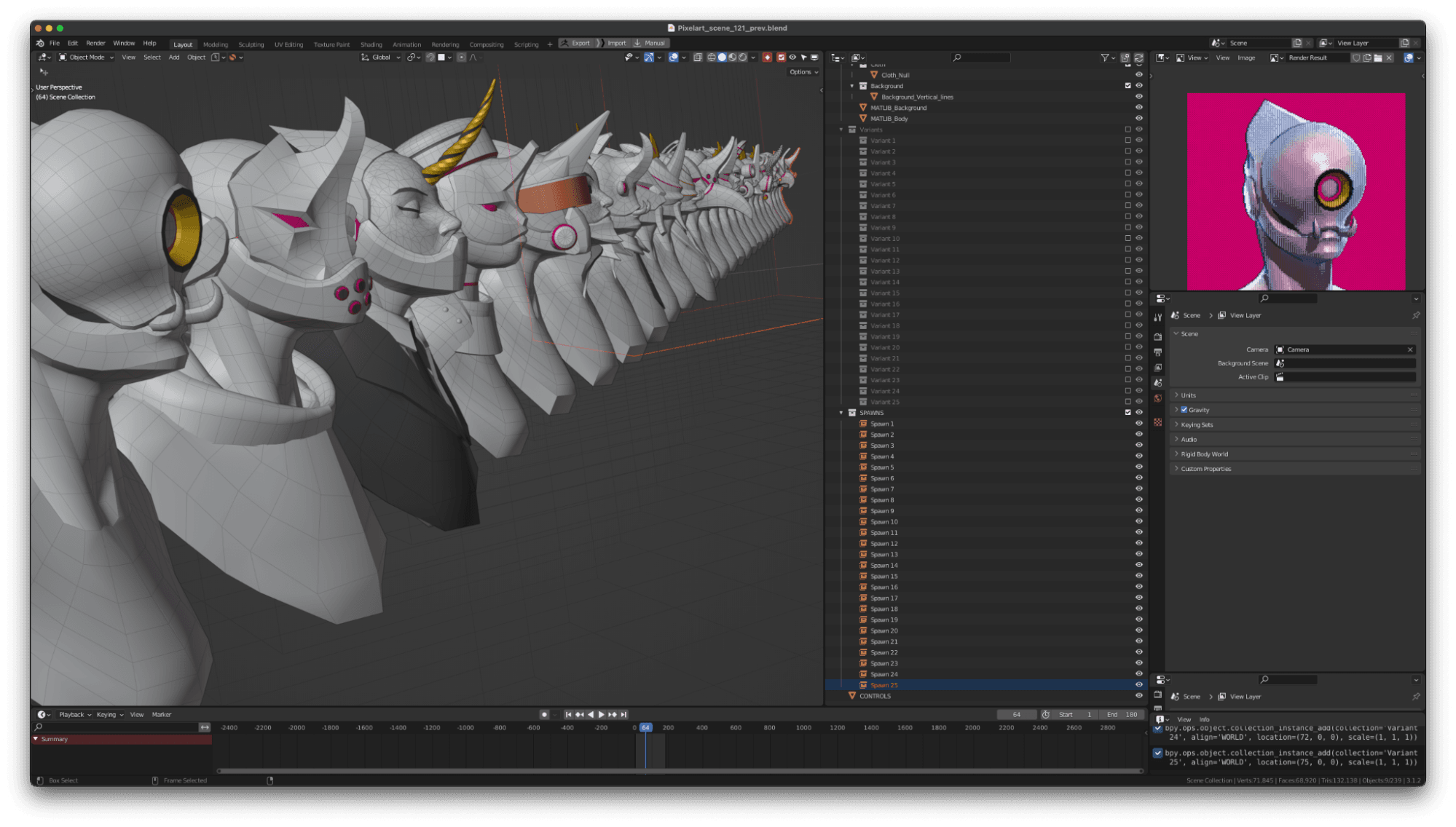Toggle visibility of Background_Vertical_lines

[x=1139, y=97]
